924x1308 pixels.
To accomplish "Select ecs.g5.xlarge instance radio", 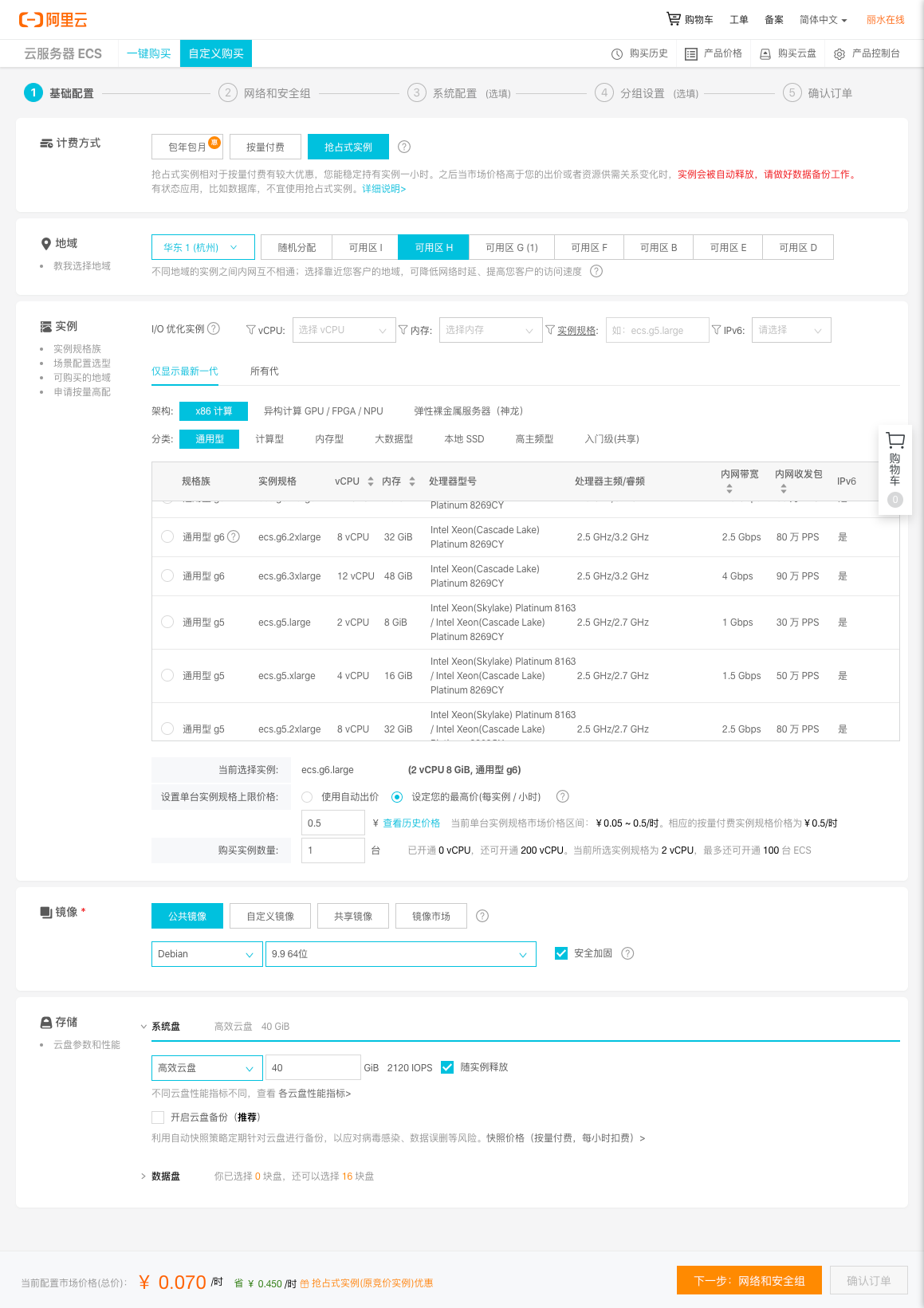I will [x=167, y=675].
